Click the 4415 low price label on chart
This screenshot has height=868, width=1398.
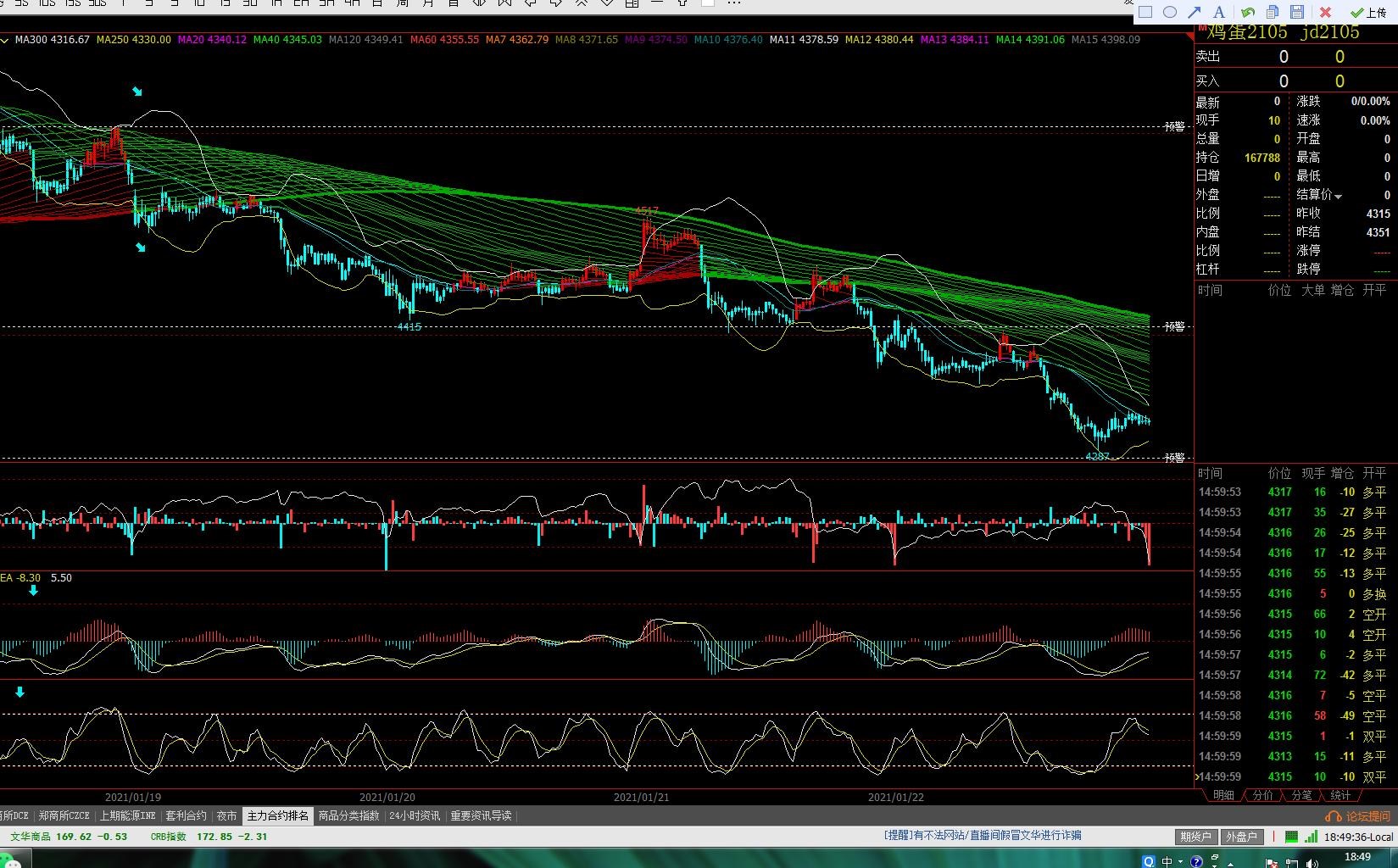click(x=409, y=327)
